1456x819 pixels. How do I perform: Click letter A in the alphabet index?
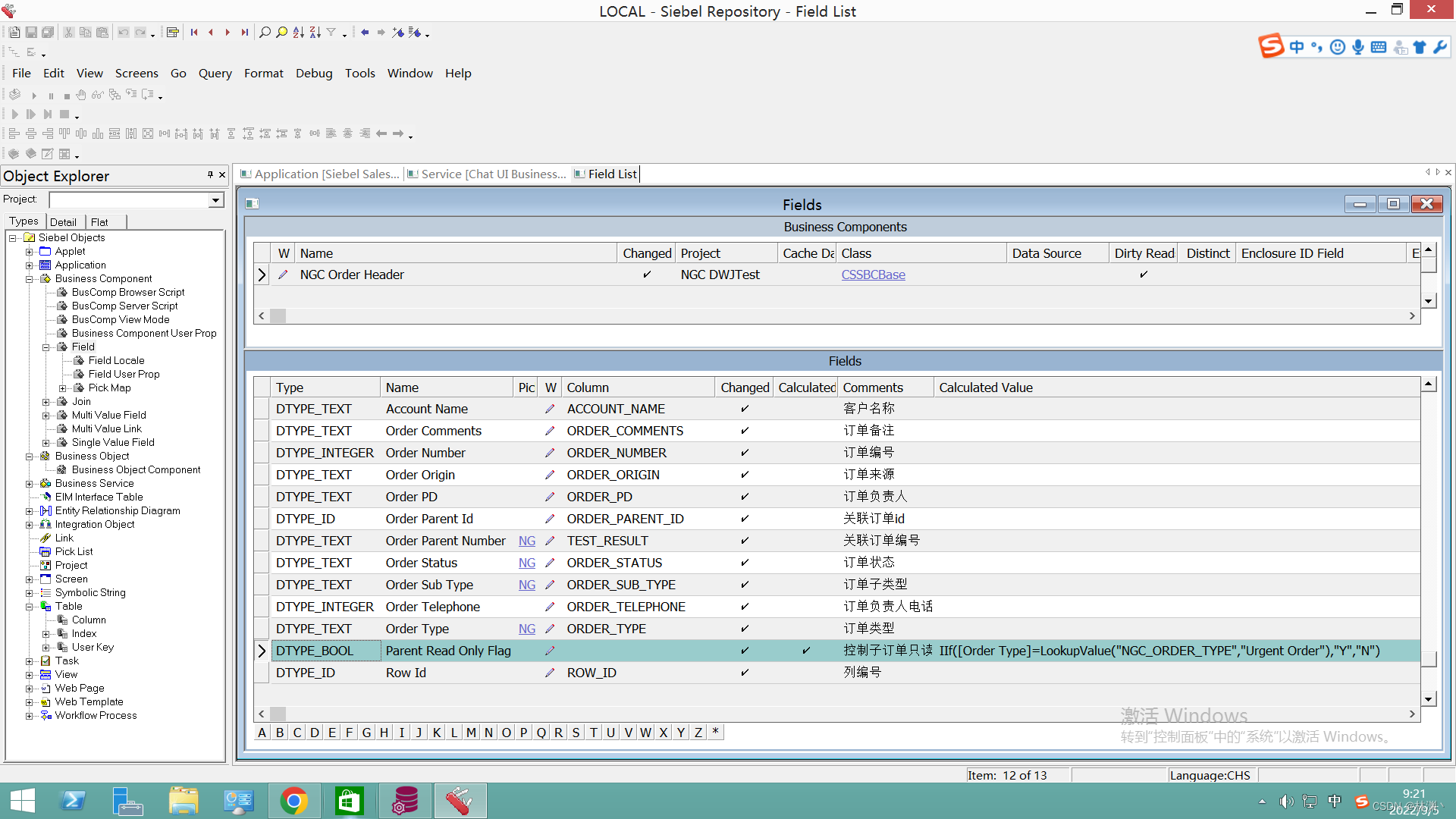tap(262, 733)
